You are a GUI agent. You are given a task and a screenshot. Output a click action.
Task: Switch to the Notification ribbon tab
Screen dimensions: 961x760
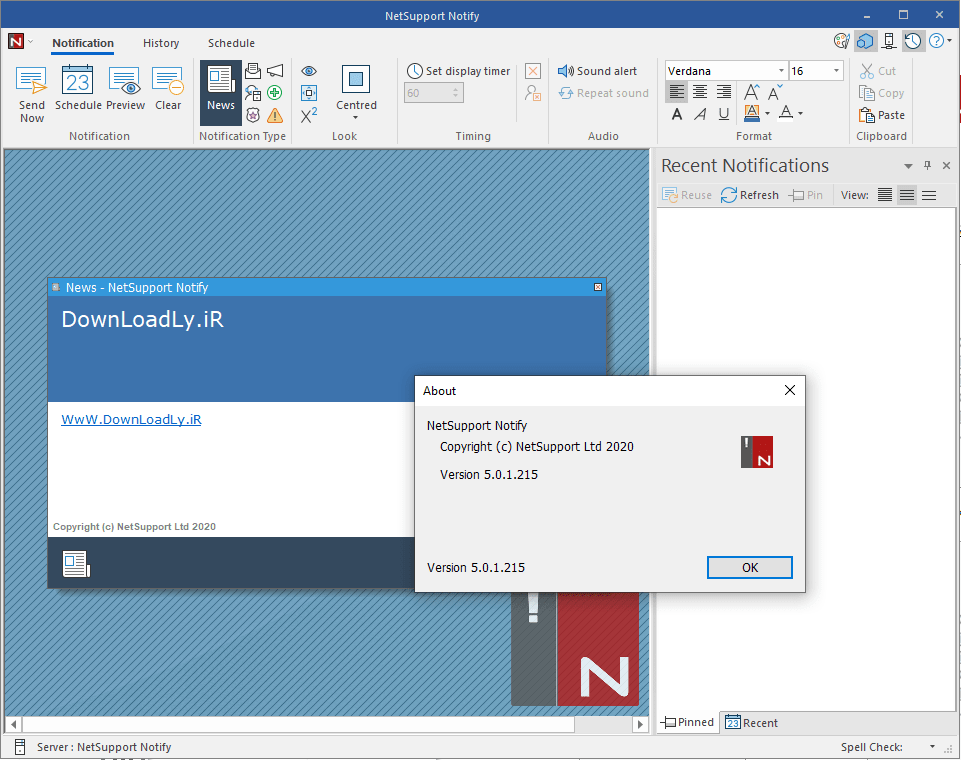point(83,43)
